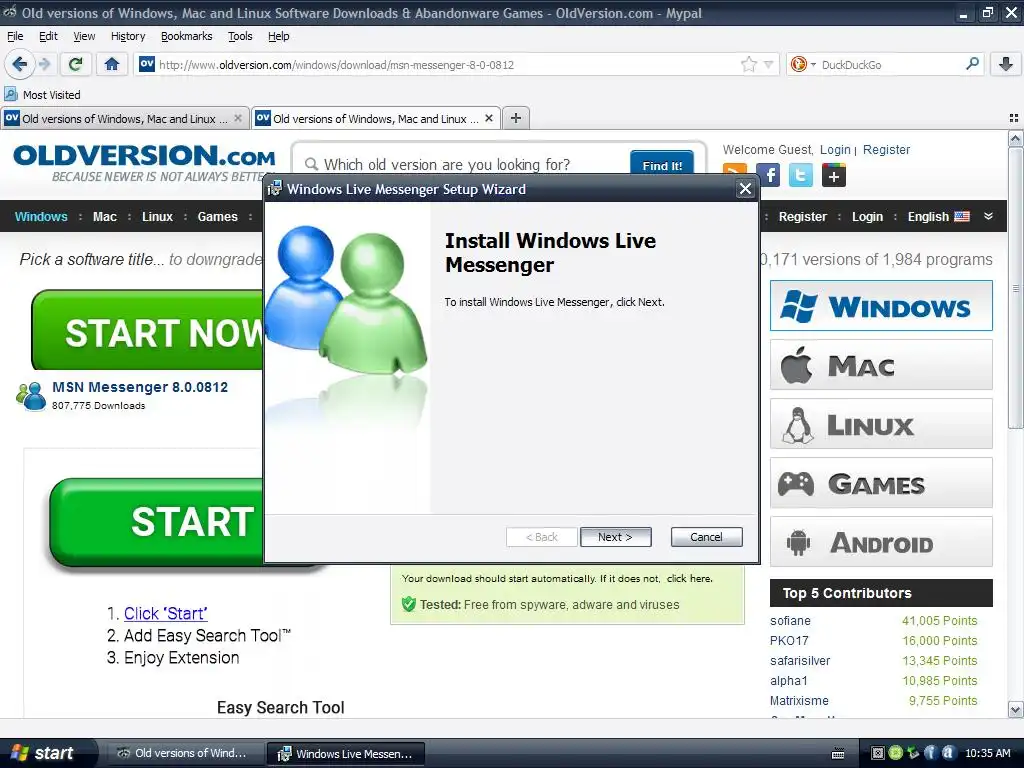1024x768 pixels.
Task: Open DuckDuckGo search engine dropdown
Action: click(803, 64)
